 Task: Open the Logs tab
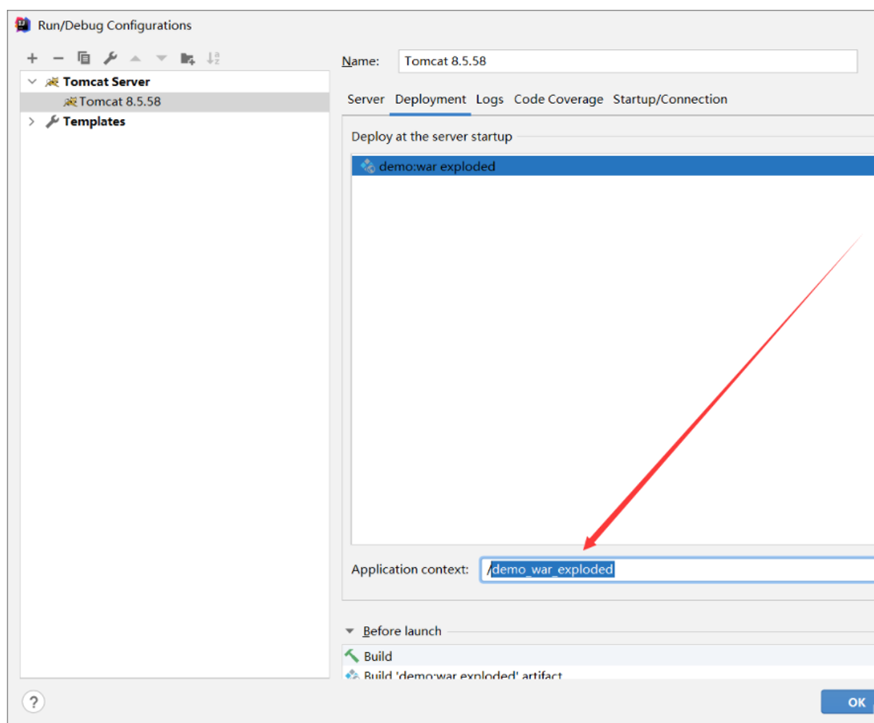tap(489, 99)
